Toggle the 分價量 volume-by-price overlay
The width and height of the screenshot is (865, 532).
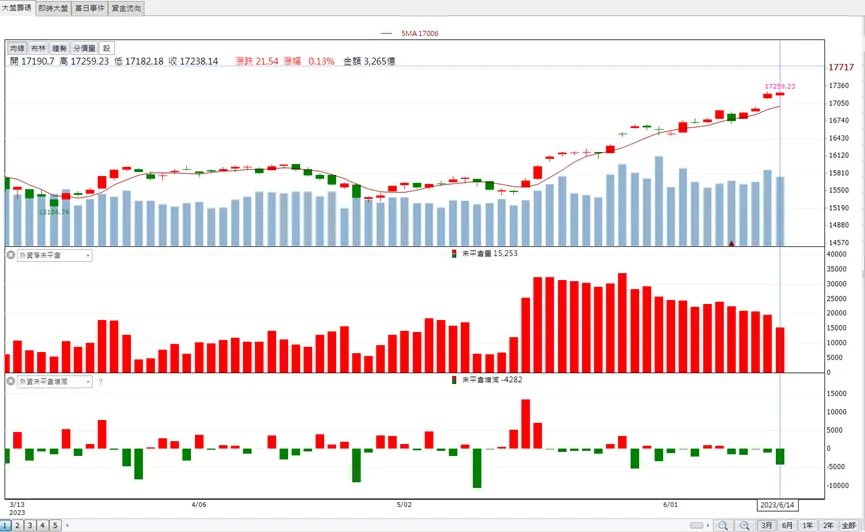(x=84, y=49)
